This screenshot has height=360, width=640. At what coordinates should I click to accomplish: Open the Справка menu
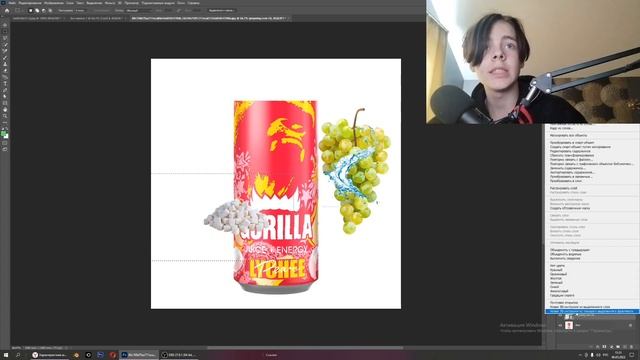point(193,3)
